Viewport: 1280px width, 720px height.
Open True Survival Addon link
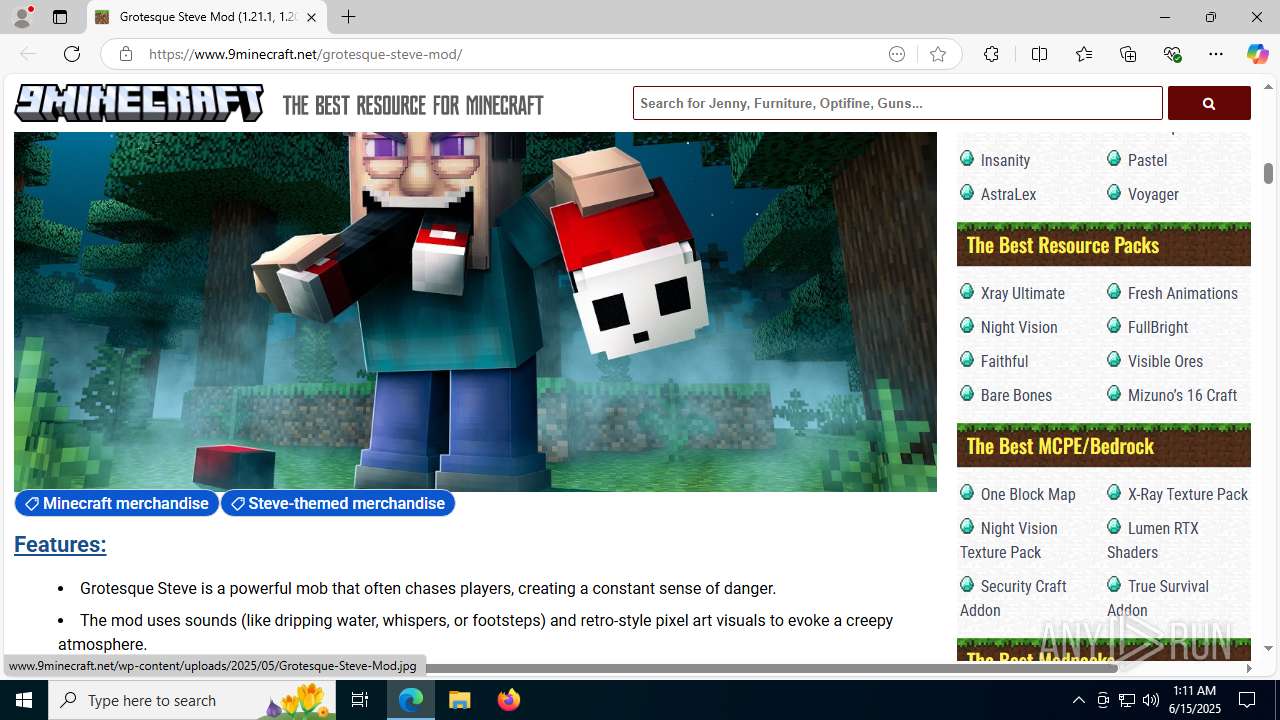pos(1158,598)
